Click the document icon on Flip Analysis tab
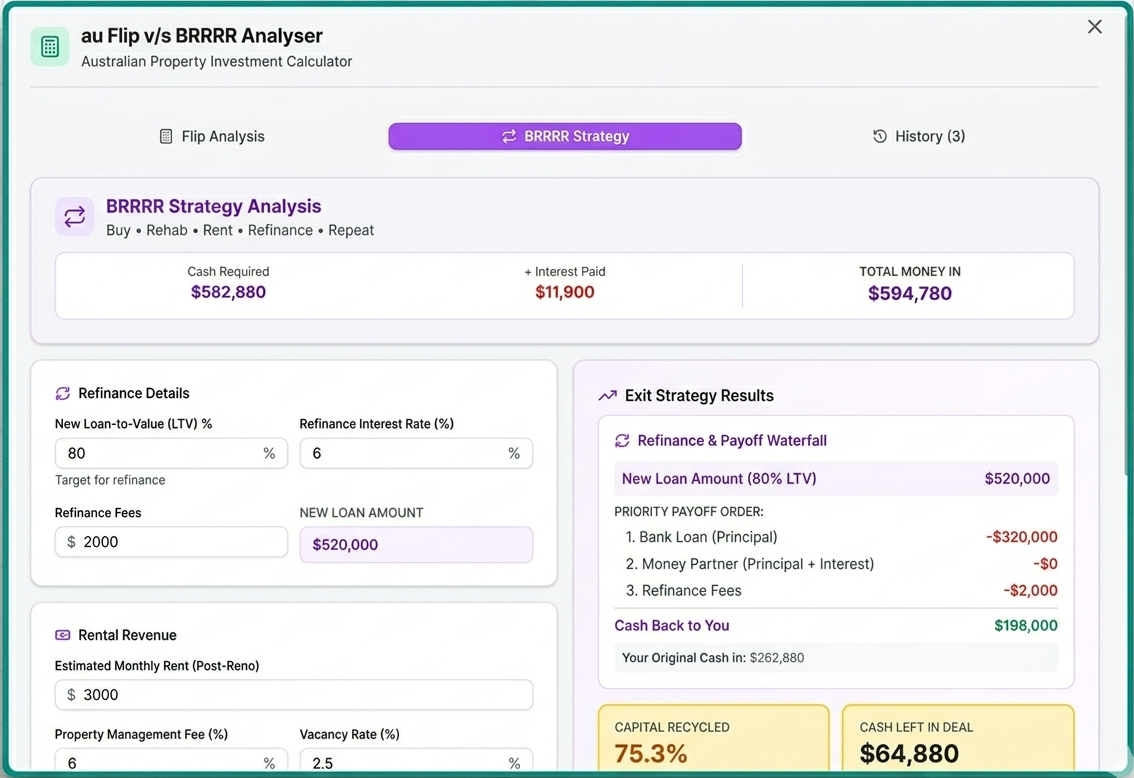 [166, 136]
